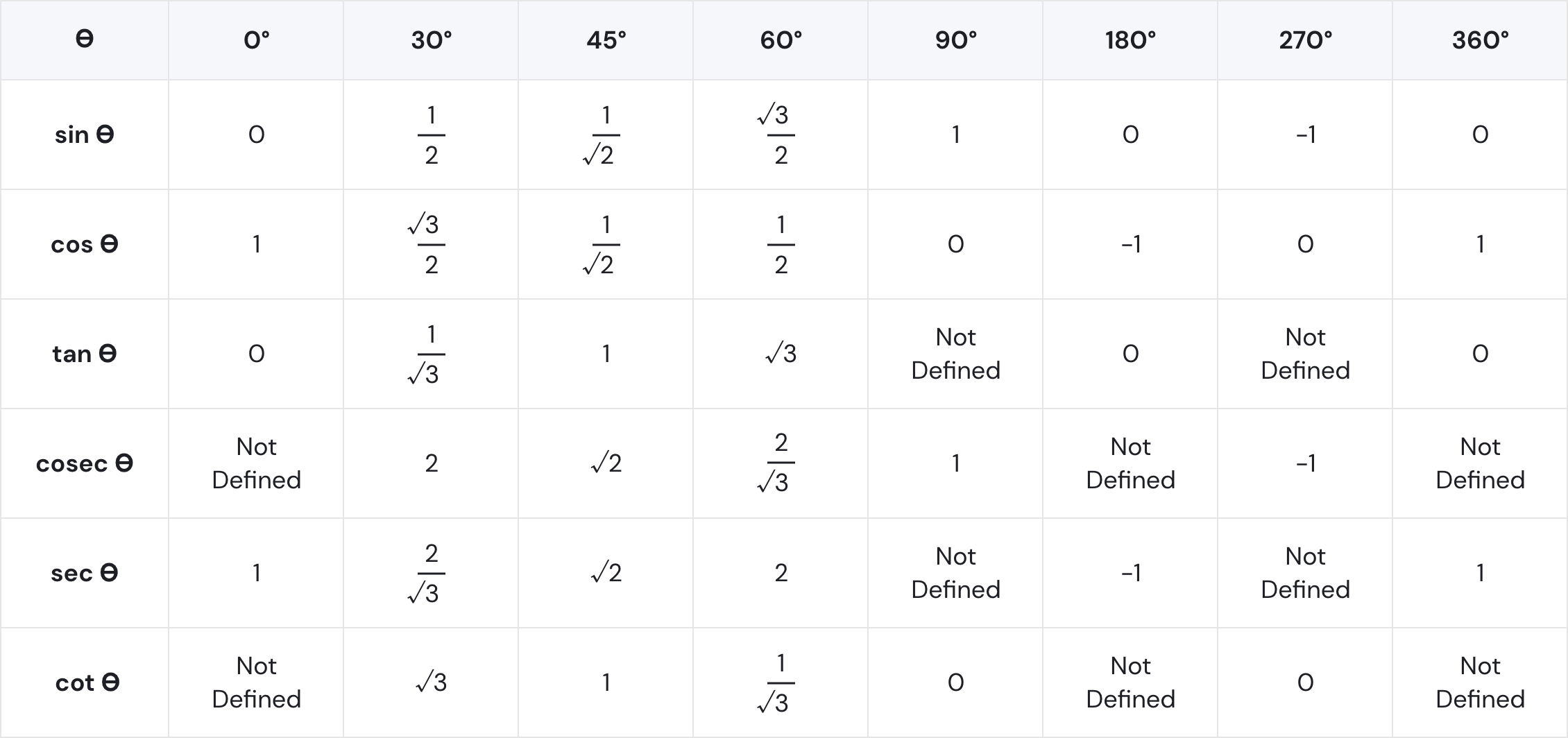This screenshot has width=1568, height=738.
Task: Select the cosec 0° Not Defined cell
Action: coord(256,463)
